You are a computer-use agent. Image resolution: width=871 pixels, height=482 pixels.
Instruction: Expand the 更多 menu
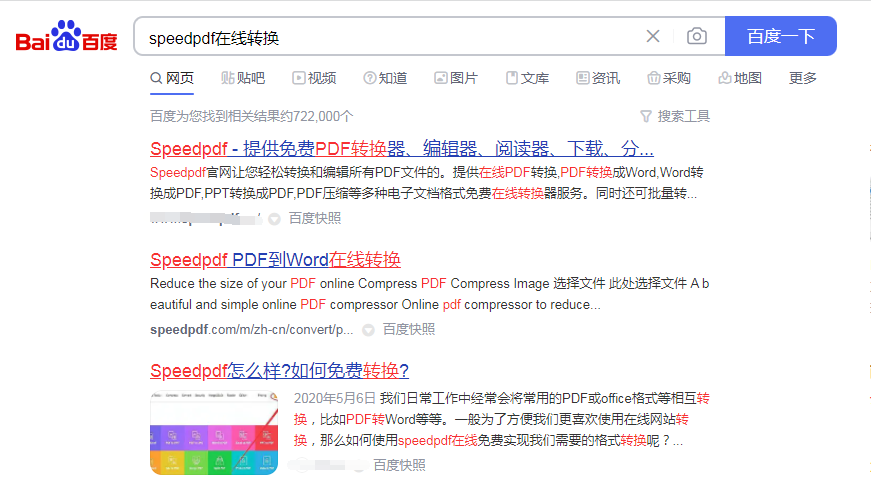coord(803,78)
